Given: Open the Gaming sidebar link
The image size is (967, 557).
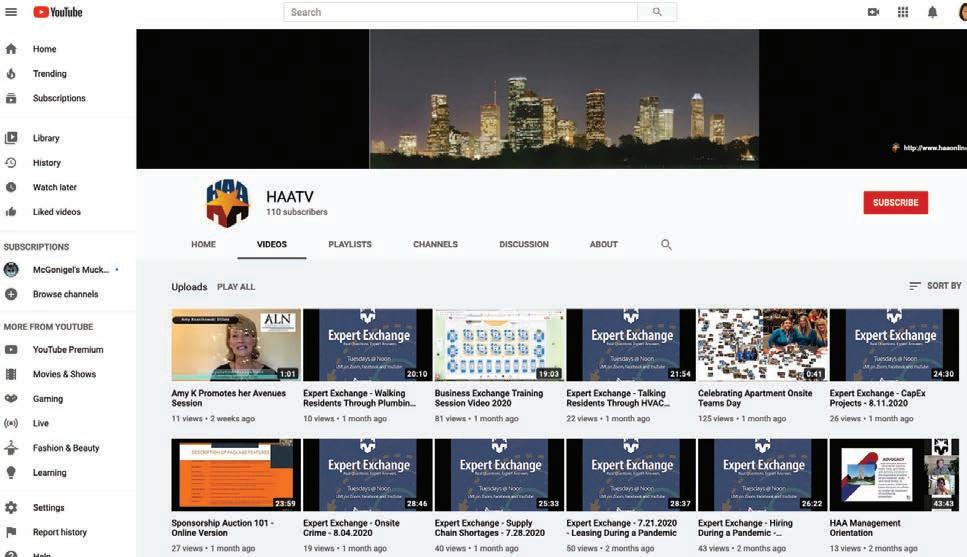Looking at the screenshot, I should [47, 398].
